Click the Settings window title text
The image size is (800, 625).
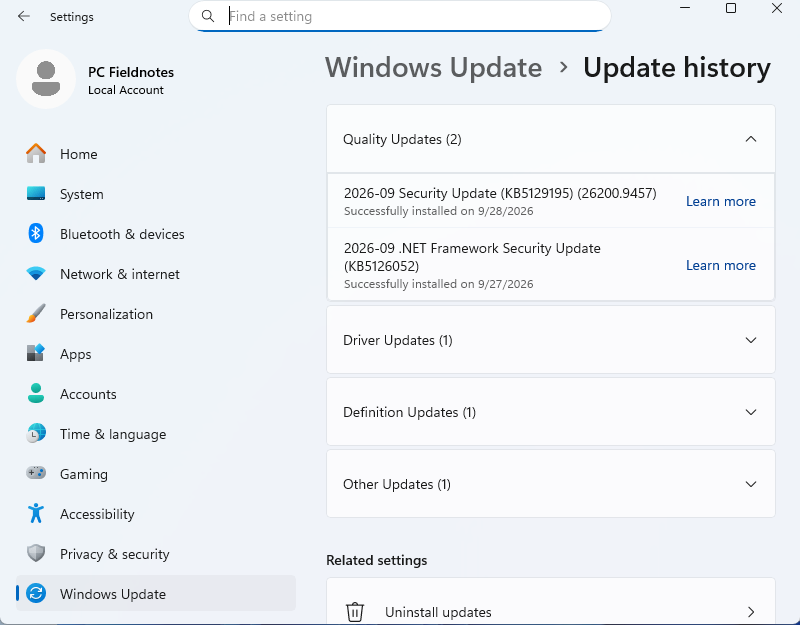[x=72, y=17]
